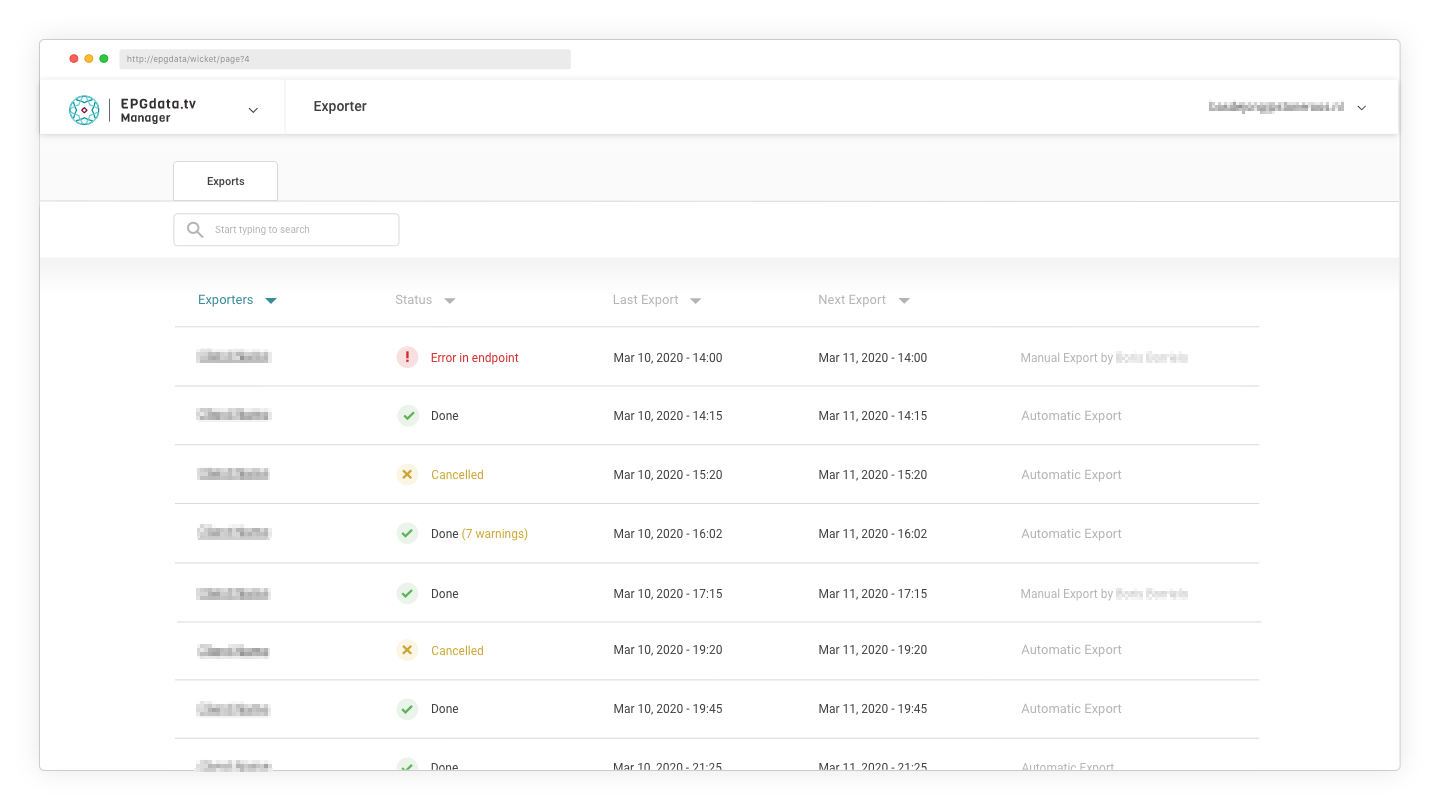Image resolution: width=1440 pixels, height=810 pixels.
Task: Select the 'Mar 11, 2020 - 14:00' next export cell
Action: click(873, 358)
